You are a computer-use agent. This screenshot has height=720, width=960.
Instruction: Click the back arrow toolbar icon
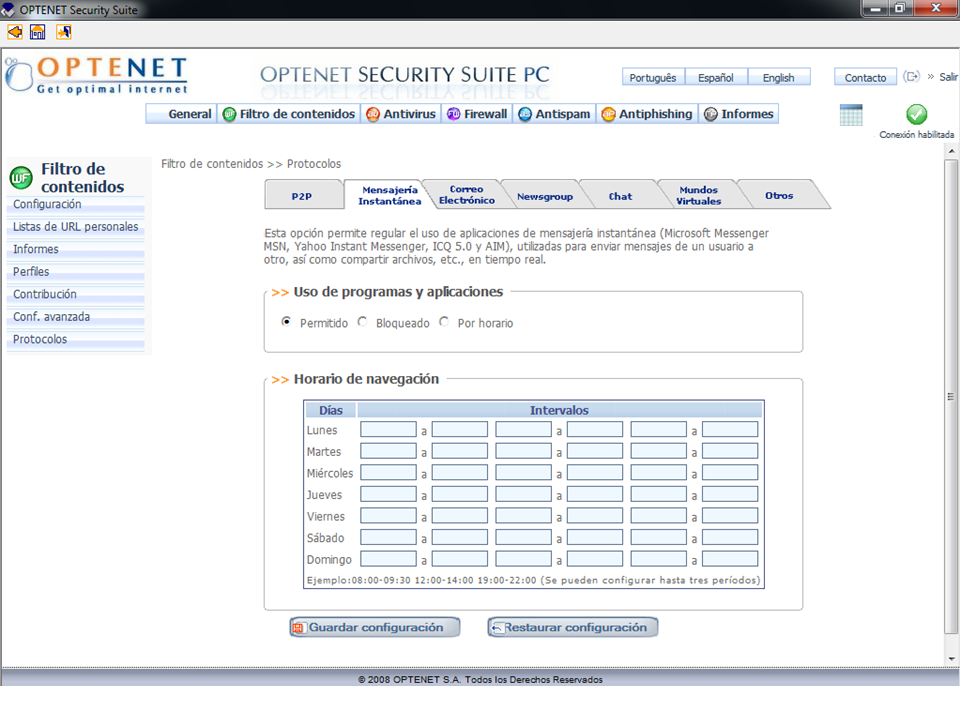(x=14, y=32)
